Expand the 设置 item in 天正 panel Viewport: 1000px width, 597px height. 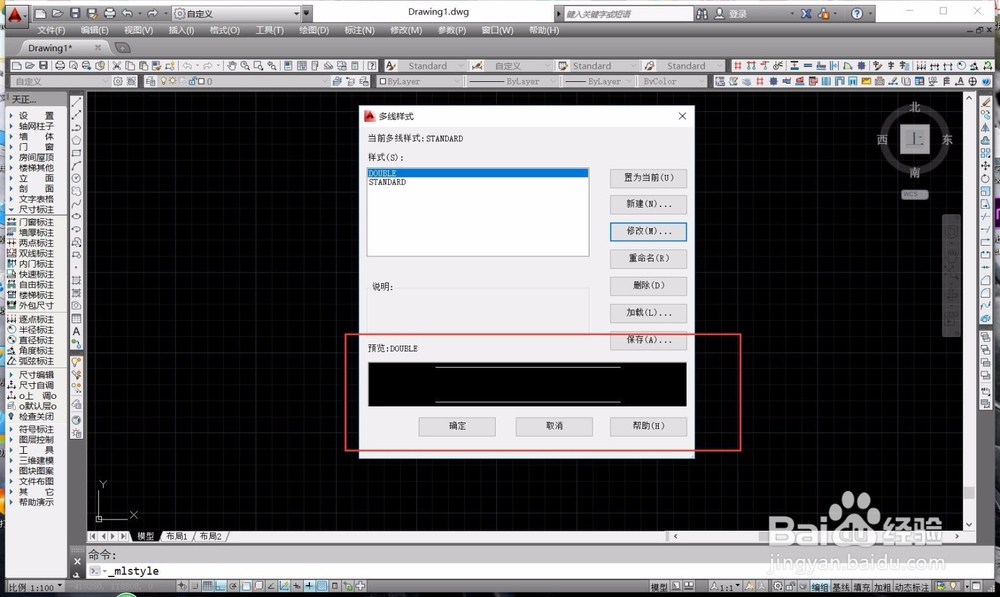click(x=36, y=115)
